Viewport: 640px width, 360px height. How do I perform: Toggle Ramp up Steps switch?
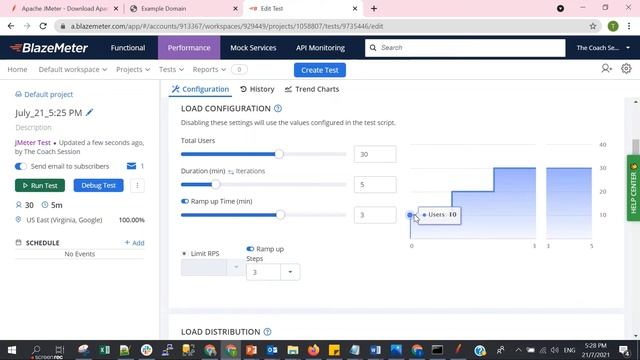pos(250,249)
